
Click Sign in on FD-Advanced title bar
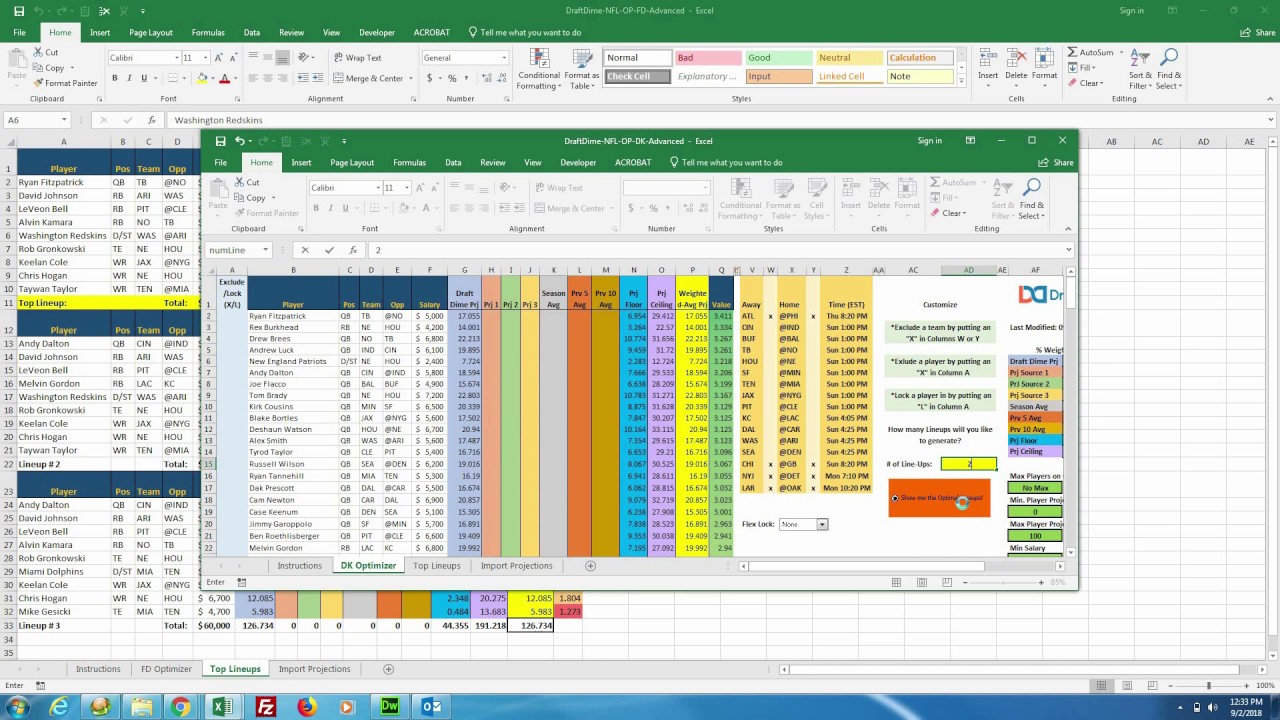(1131, 10)
